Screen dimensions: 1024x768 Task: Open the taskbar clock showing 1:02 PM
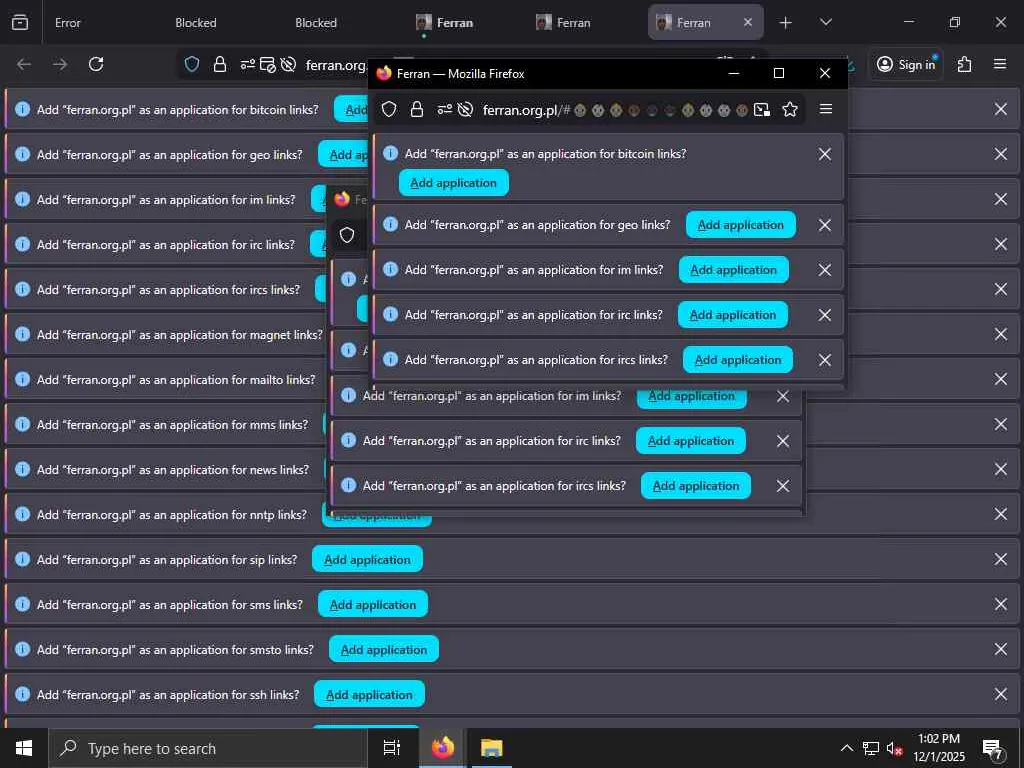tap(938, 748)
